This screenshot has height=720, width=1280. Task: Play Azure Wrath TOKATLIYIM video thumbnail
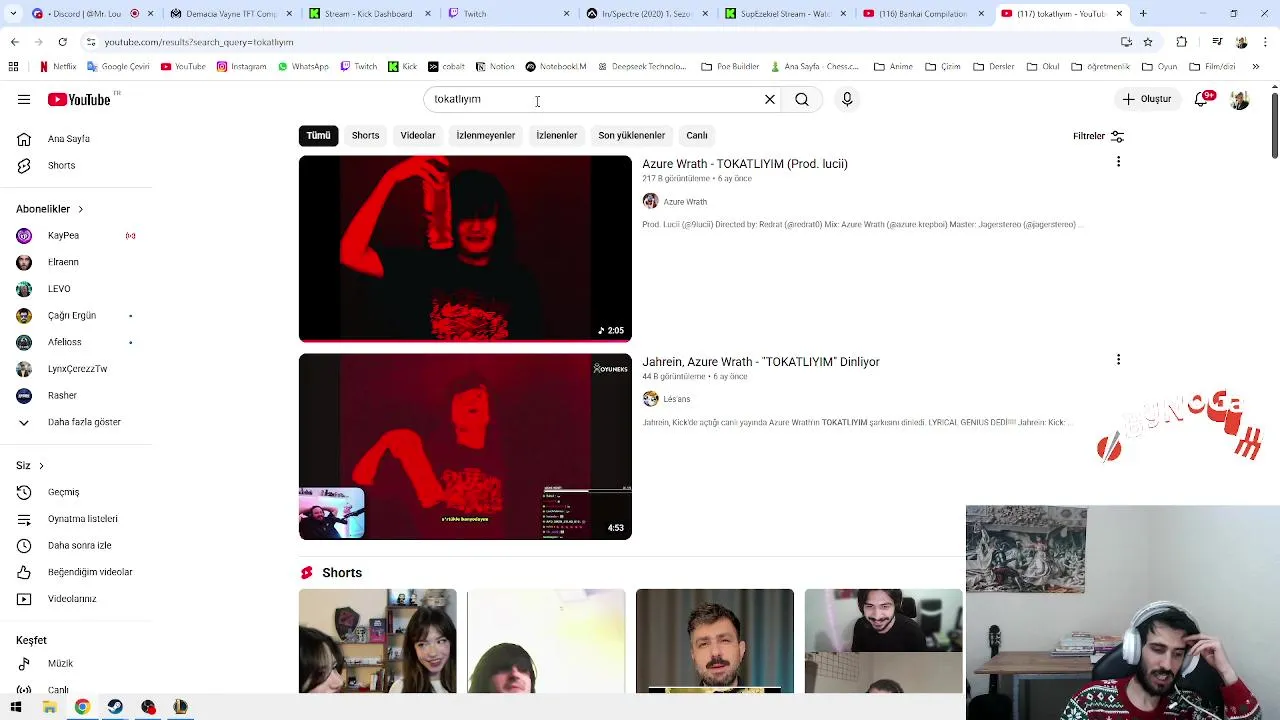click(x=465, y=248)
